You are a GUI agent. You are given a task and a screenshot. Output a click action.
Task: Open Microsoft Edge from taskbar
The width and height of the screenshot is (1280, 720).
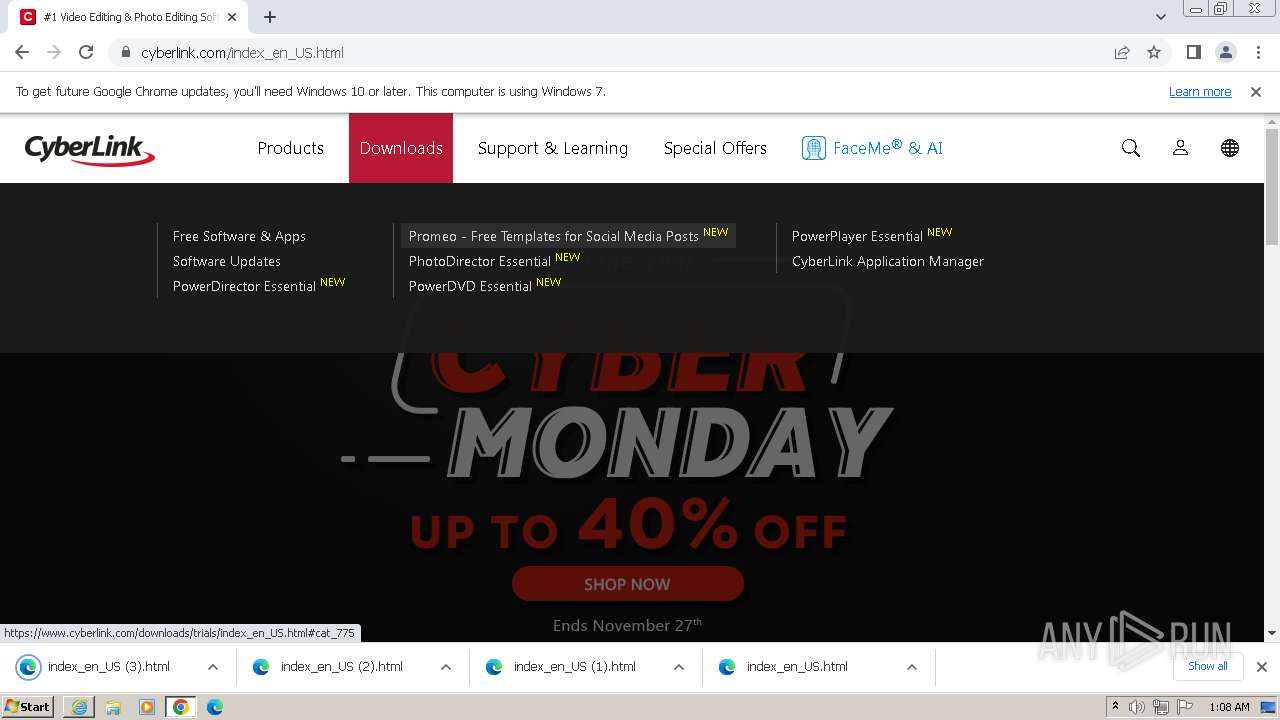pyautogui.click(x=215, y=707)
